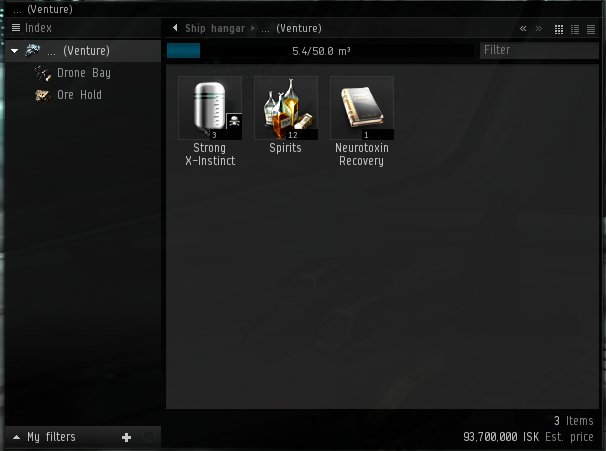
Task: Open the Ore Hold in the index
Action: click(79, 95)
